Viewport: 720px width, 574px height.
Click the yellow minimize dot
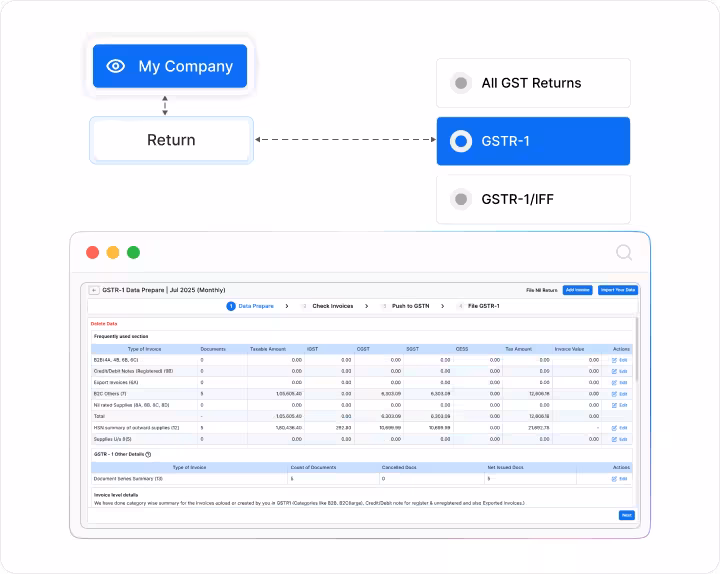coord(113,253)
